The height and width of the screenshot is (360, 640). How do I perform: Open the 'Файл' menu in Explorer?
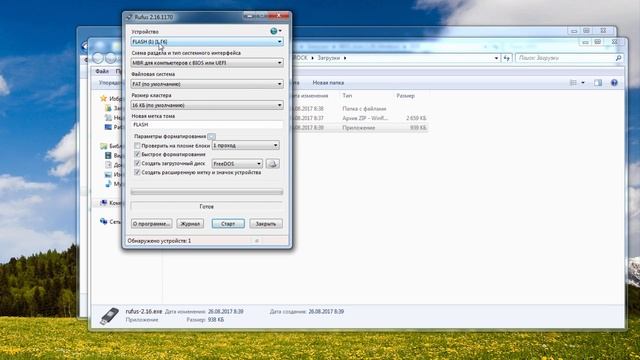click(102, 71)
